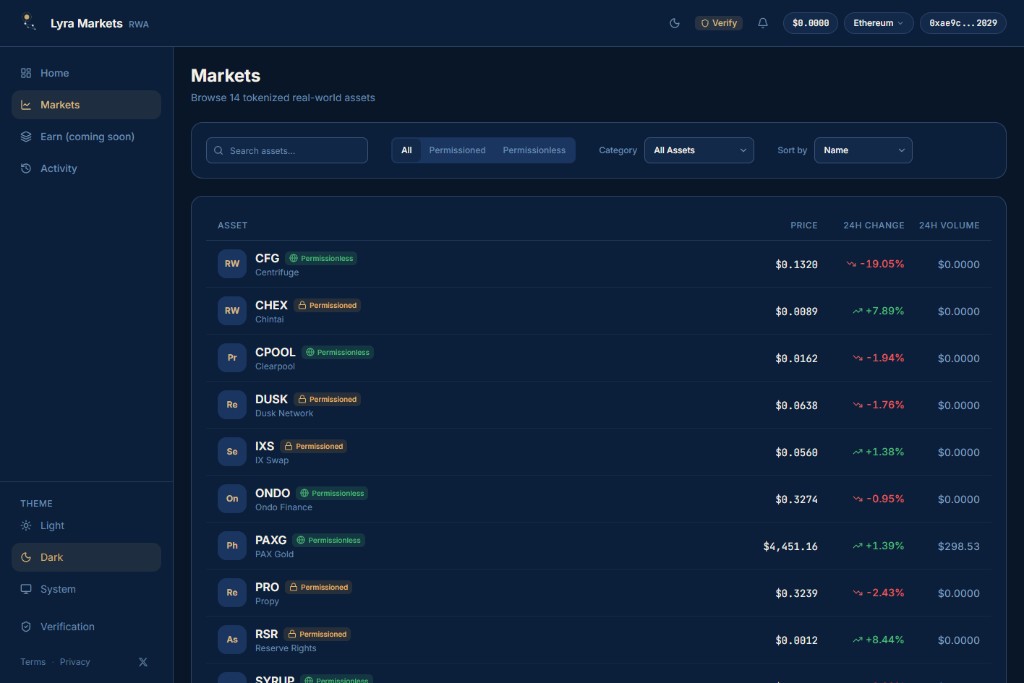Click the Permissionless badge on CPOOL

(338, 353)
